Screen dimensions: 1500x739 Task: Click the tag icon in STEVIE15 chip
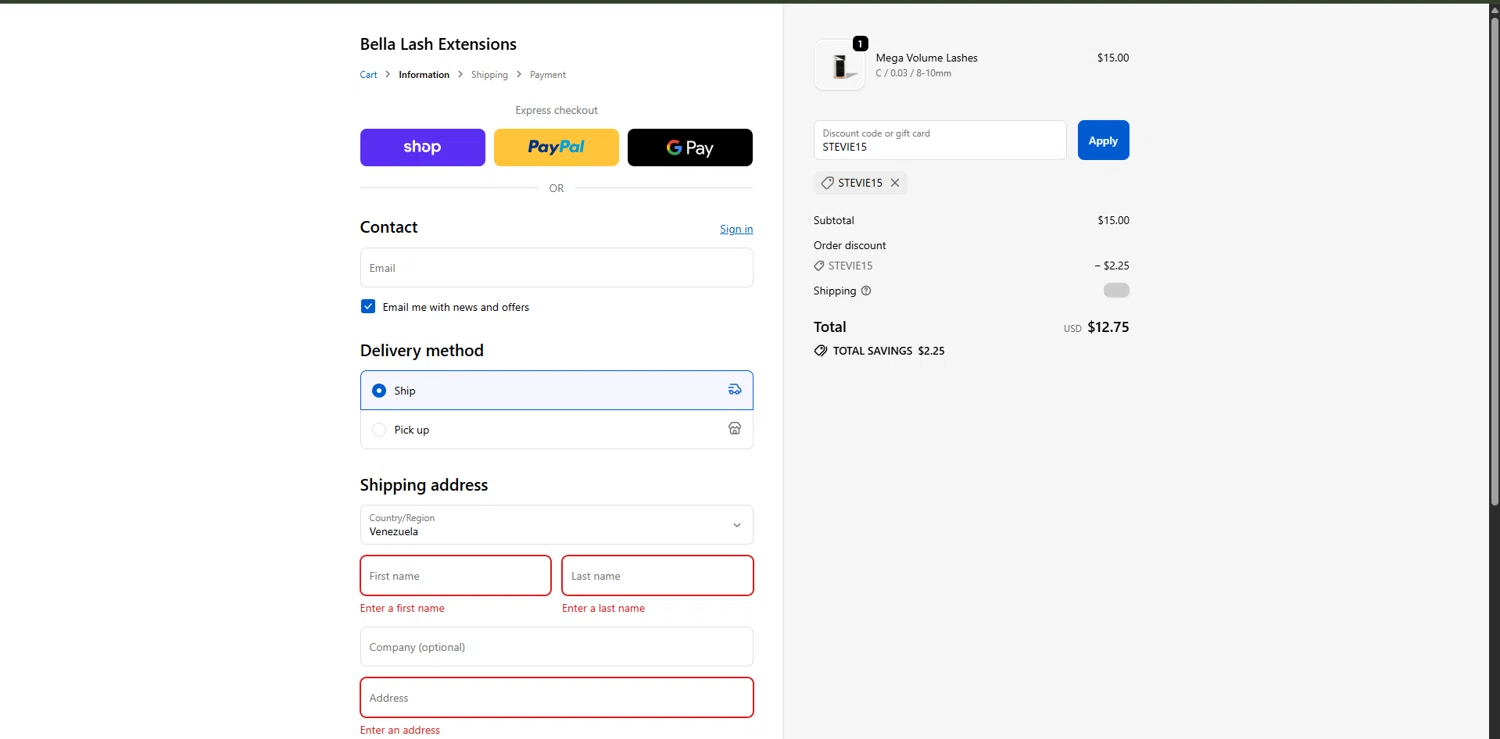827,183
